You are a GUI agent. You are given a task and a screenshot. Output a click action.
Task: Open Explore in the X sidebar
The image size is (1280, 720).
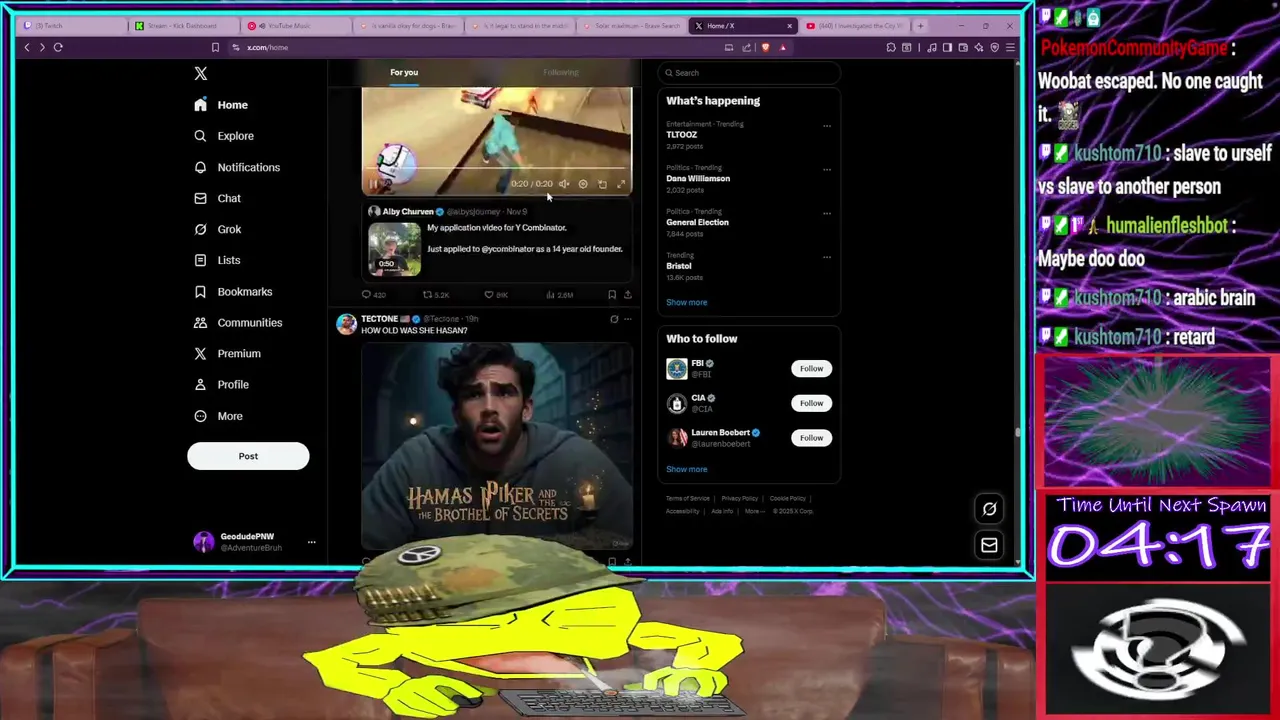pyautogui.click(x=224, y=136)
